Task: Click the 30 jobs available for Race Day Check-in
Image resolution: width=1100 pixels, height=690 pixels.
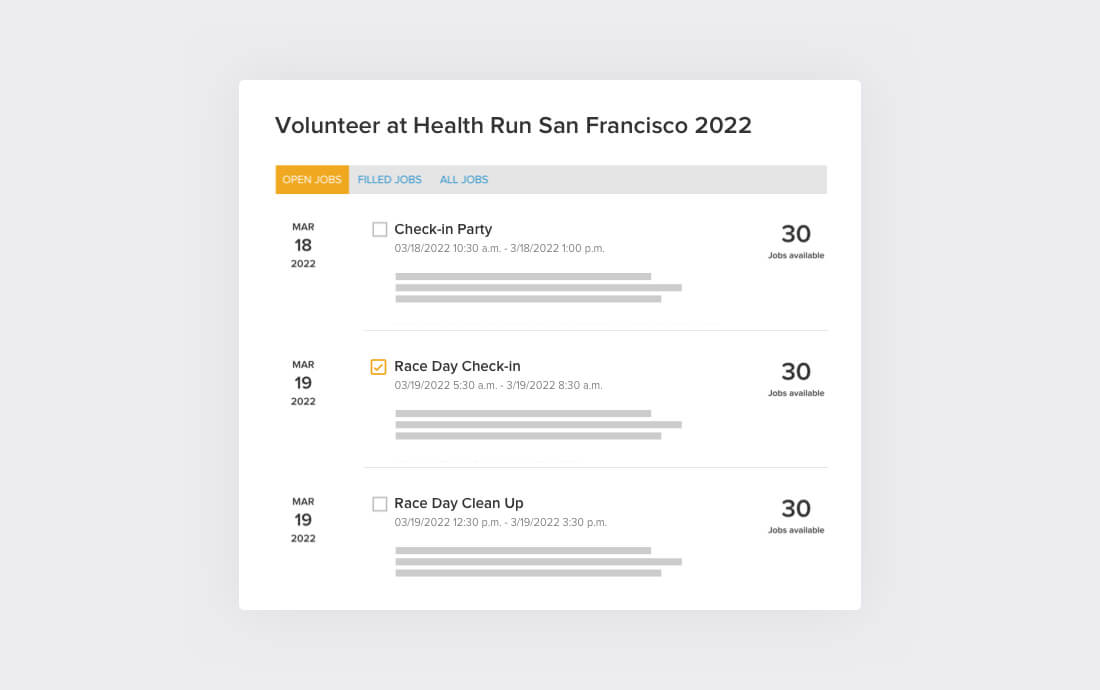Action: [796, 377]
